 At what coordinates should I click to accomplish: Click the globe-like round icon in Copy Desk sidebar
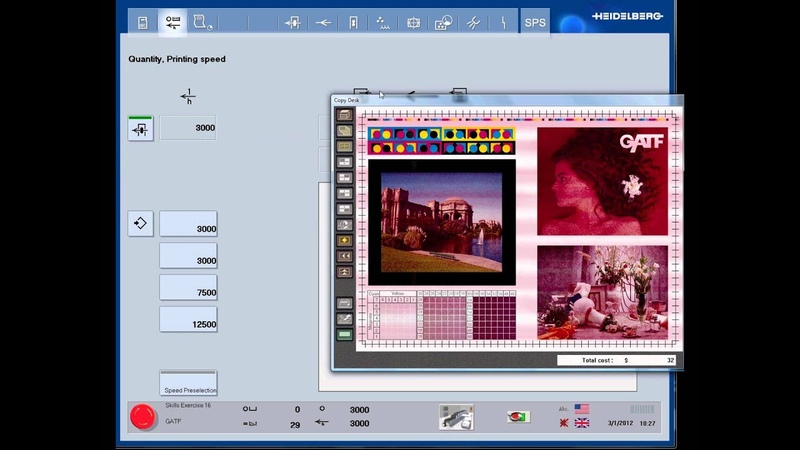pyautogui.click(x=344, y=224)
